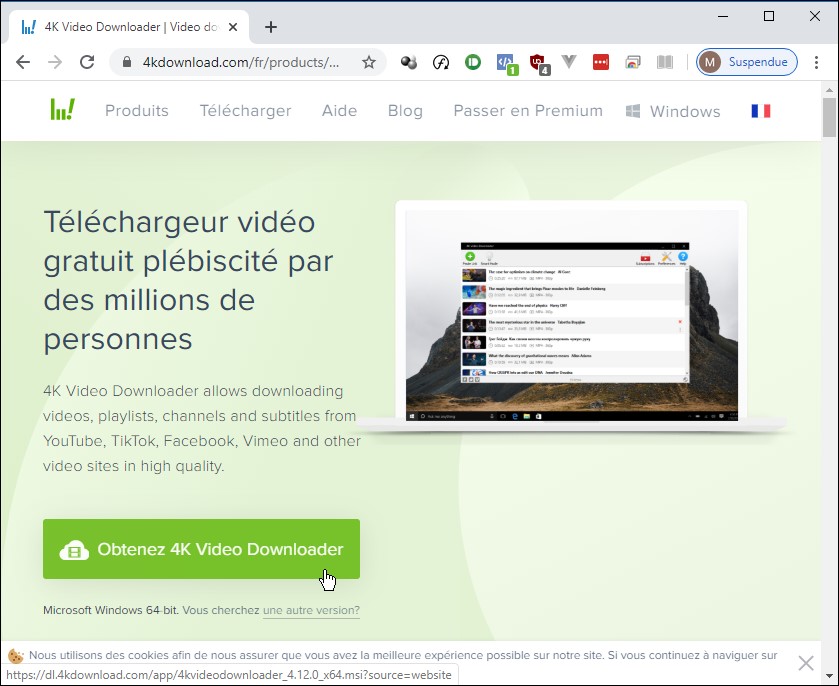Click the circular script 'f' extension icon
This screenshot has height=686, width=839.
[440, 63]
